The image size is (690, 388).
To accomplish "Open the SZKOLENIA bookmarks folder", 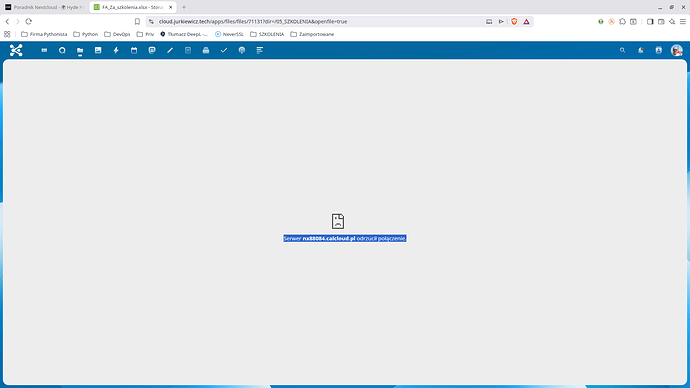I will coord(267,34).
